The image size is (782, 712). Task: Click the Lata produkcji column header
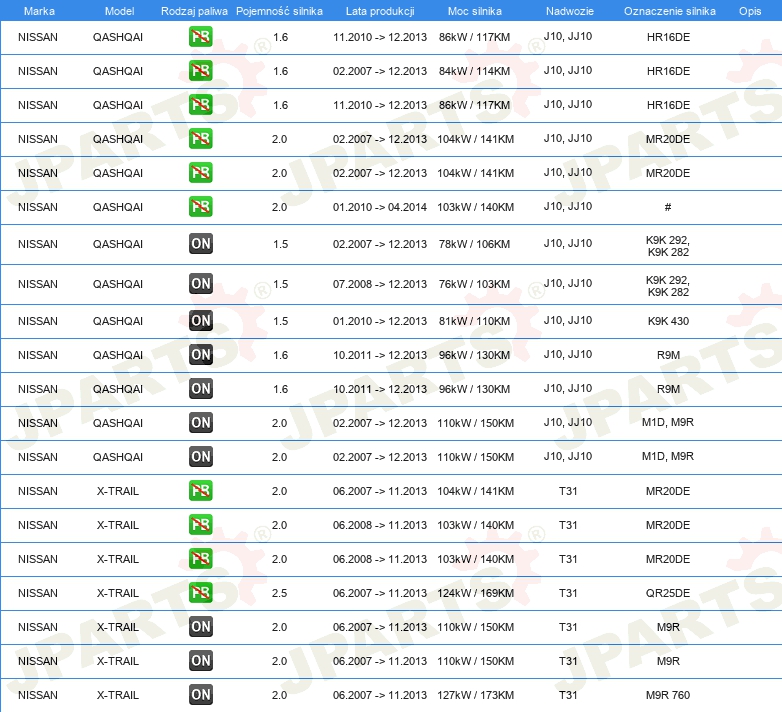click(380, 11)
